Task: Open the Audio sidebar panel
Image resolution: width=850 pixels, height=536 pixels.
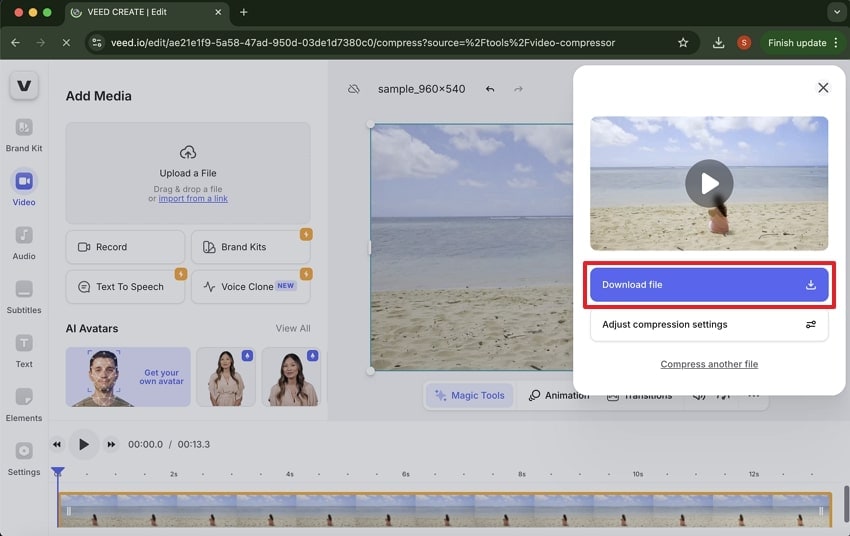Action: pyautogui.click(x=24, y=243)
